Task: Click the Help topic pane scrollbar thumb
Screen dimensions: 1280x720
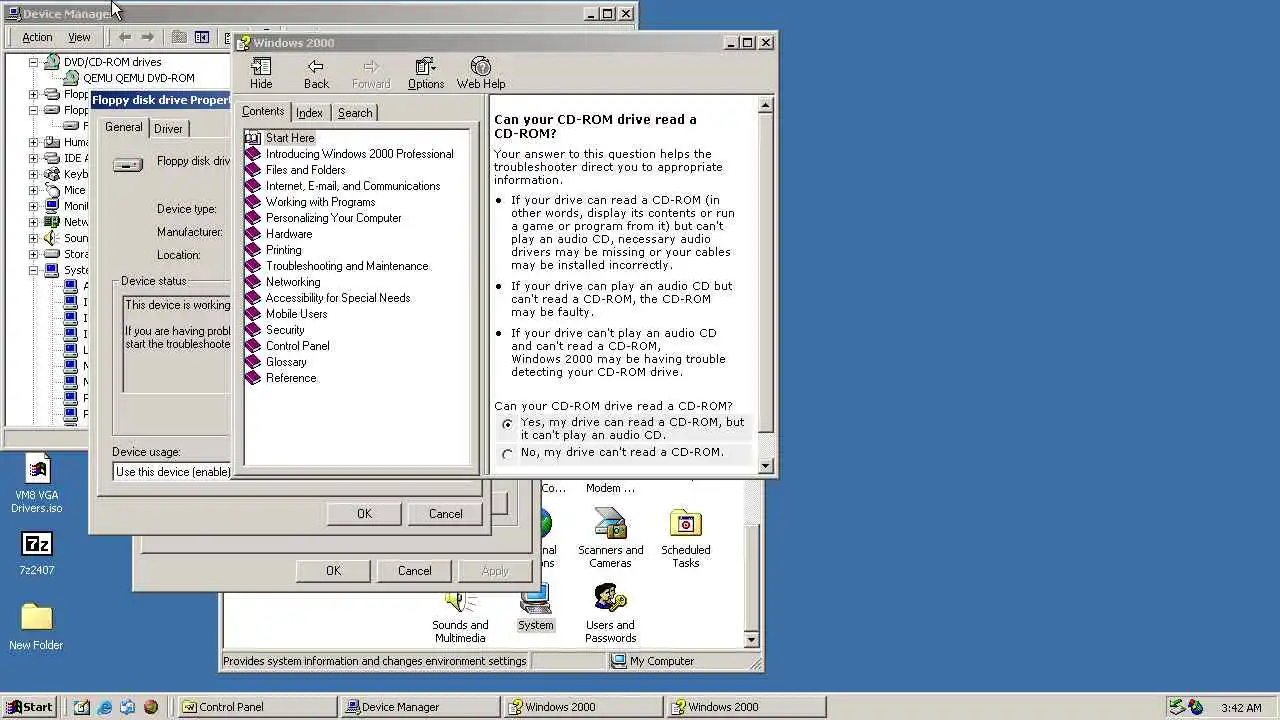Action: 766,272
